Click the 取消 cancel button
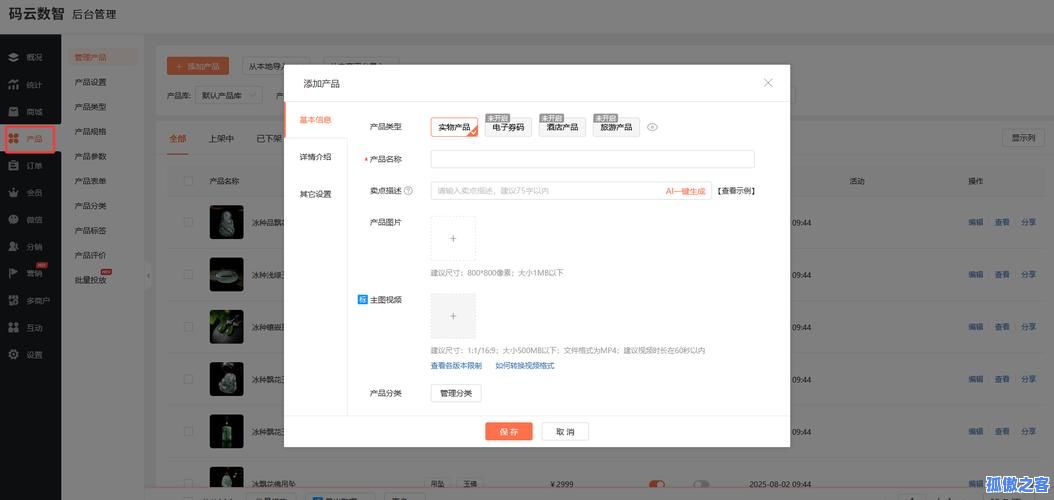The image size is (1054, 500). click(565, 431)
